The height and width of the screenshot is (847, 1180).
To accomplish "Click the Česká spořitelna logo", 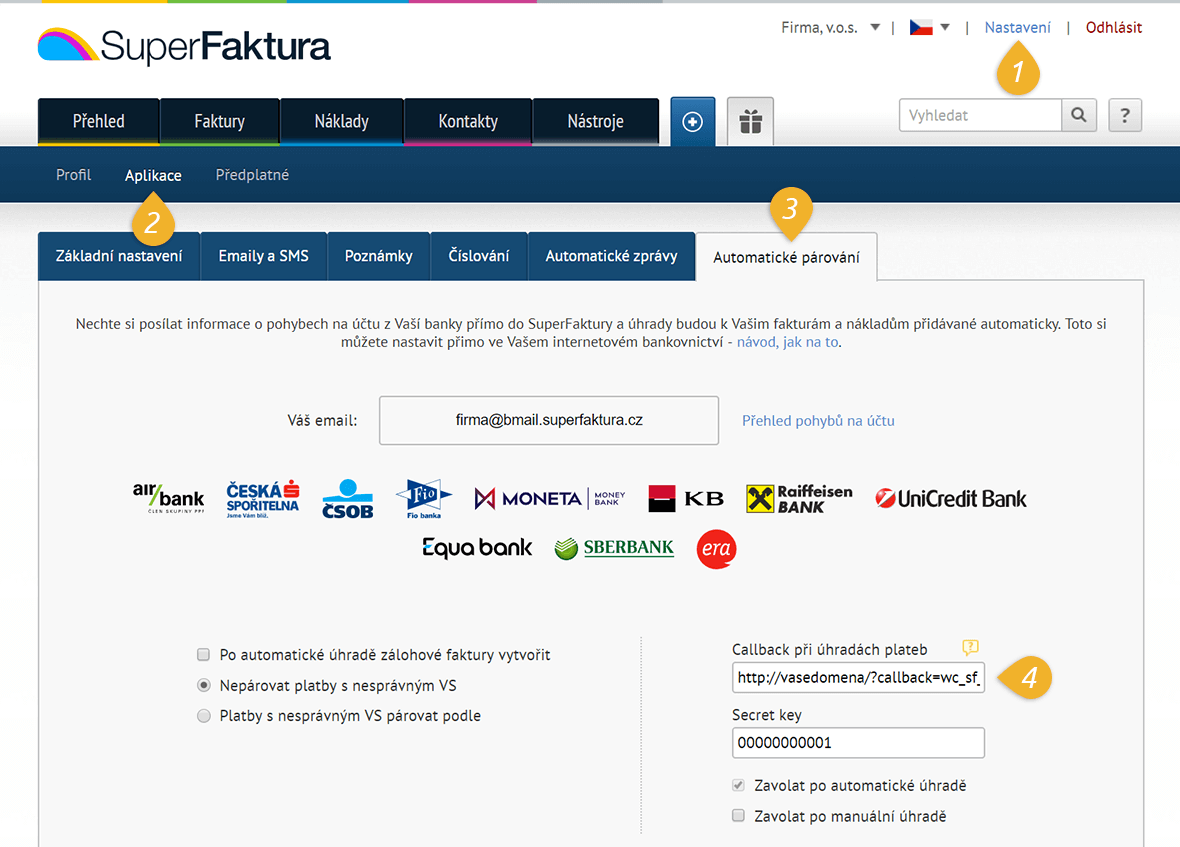I will point(263,499).
